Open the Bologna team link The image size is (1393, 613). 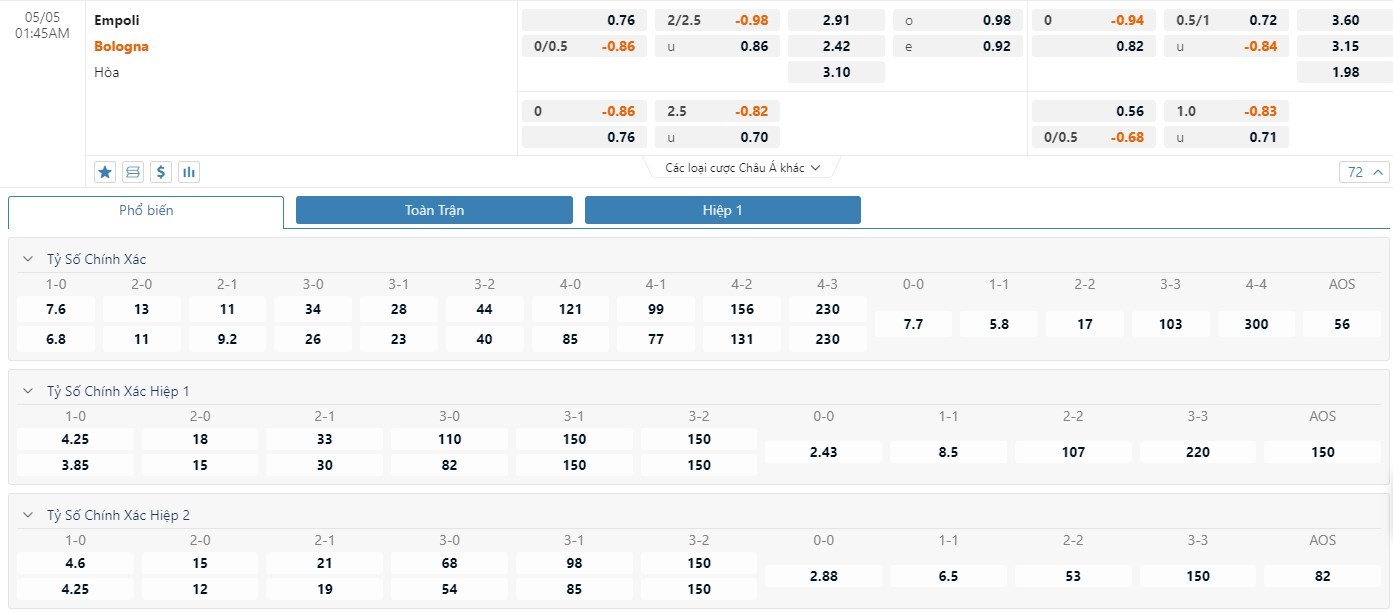121,46
